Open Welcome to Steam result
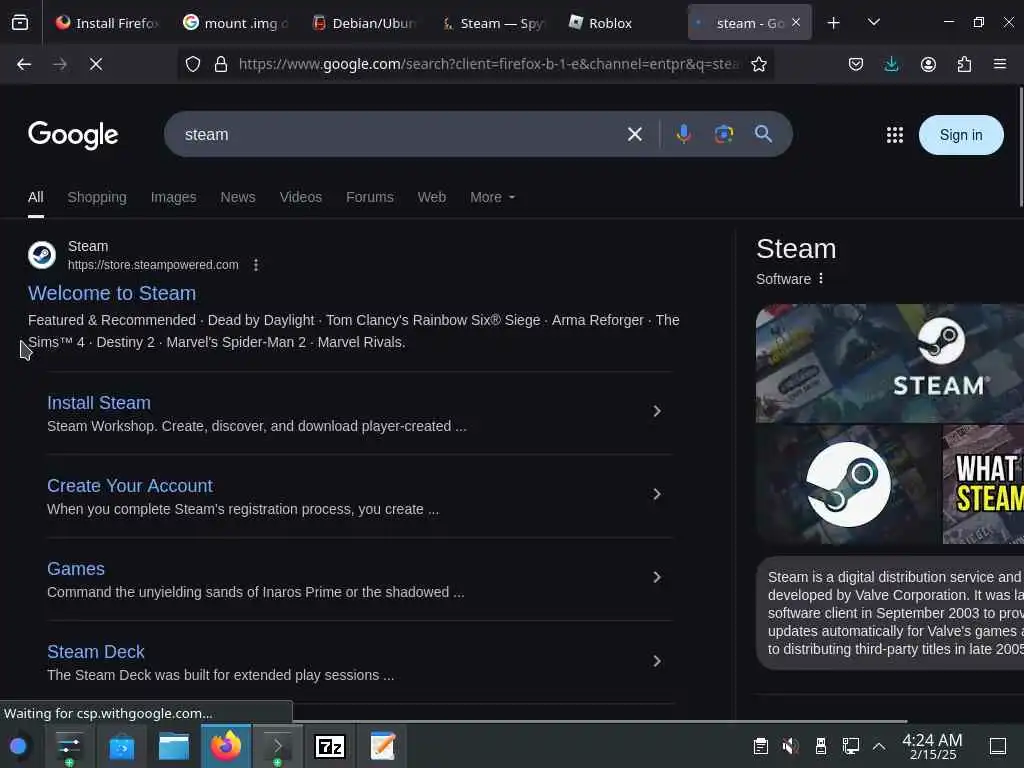The image size is (1024, 768). pos(112,293)
